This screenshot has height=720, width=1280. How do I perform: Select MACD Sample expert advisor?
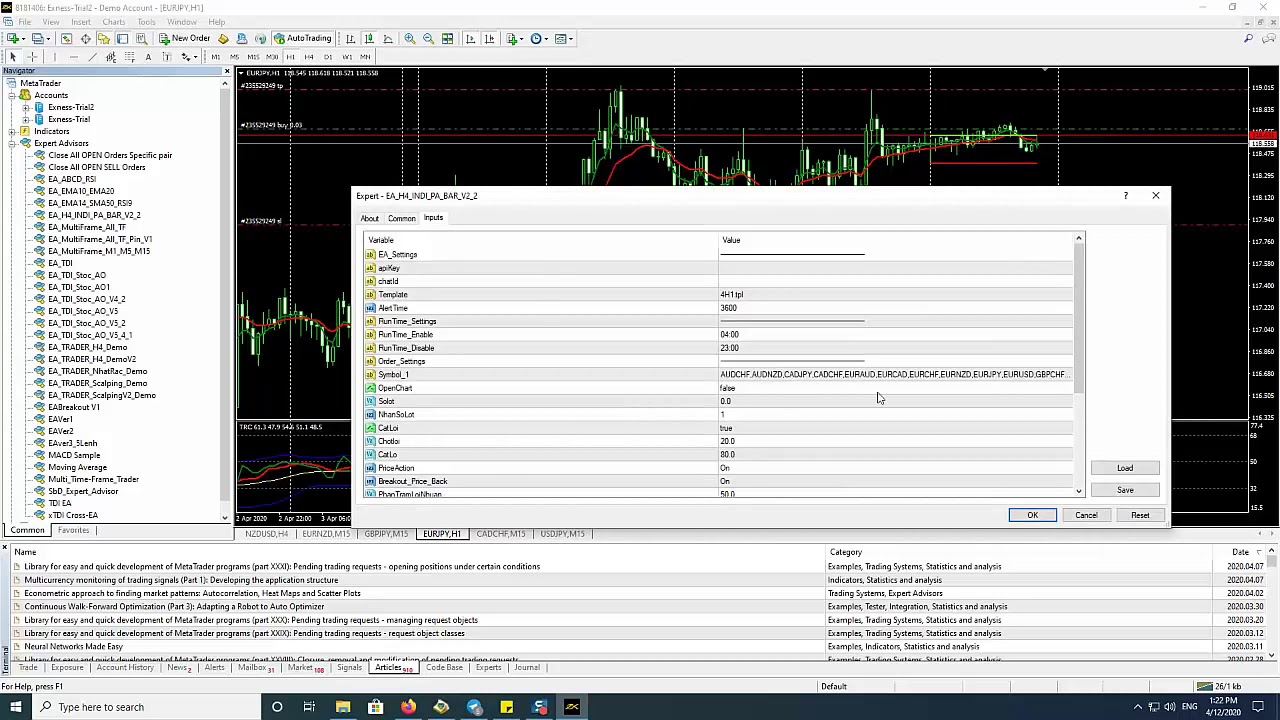point(74,455)
